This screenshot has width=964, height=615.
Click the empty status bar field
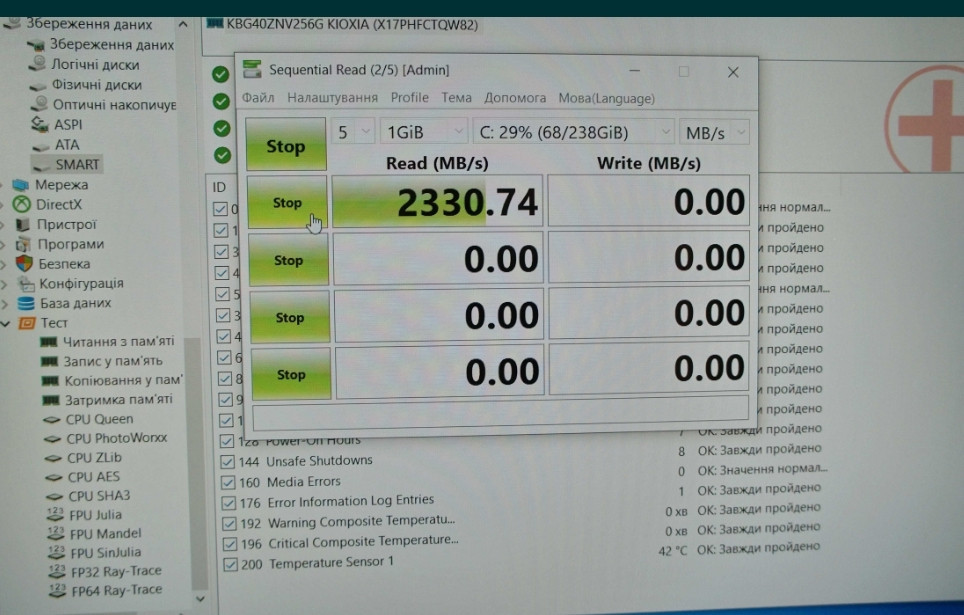pos(500,409)
